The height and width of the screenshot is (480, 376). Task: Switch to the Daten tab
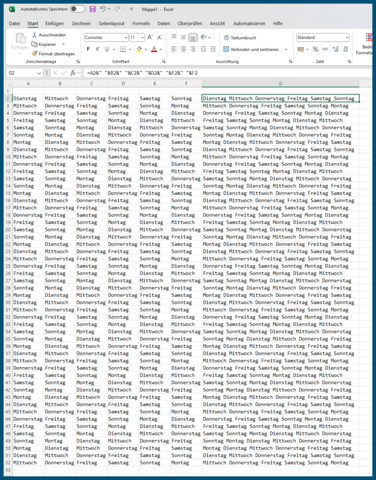(164, 23)
